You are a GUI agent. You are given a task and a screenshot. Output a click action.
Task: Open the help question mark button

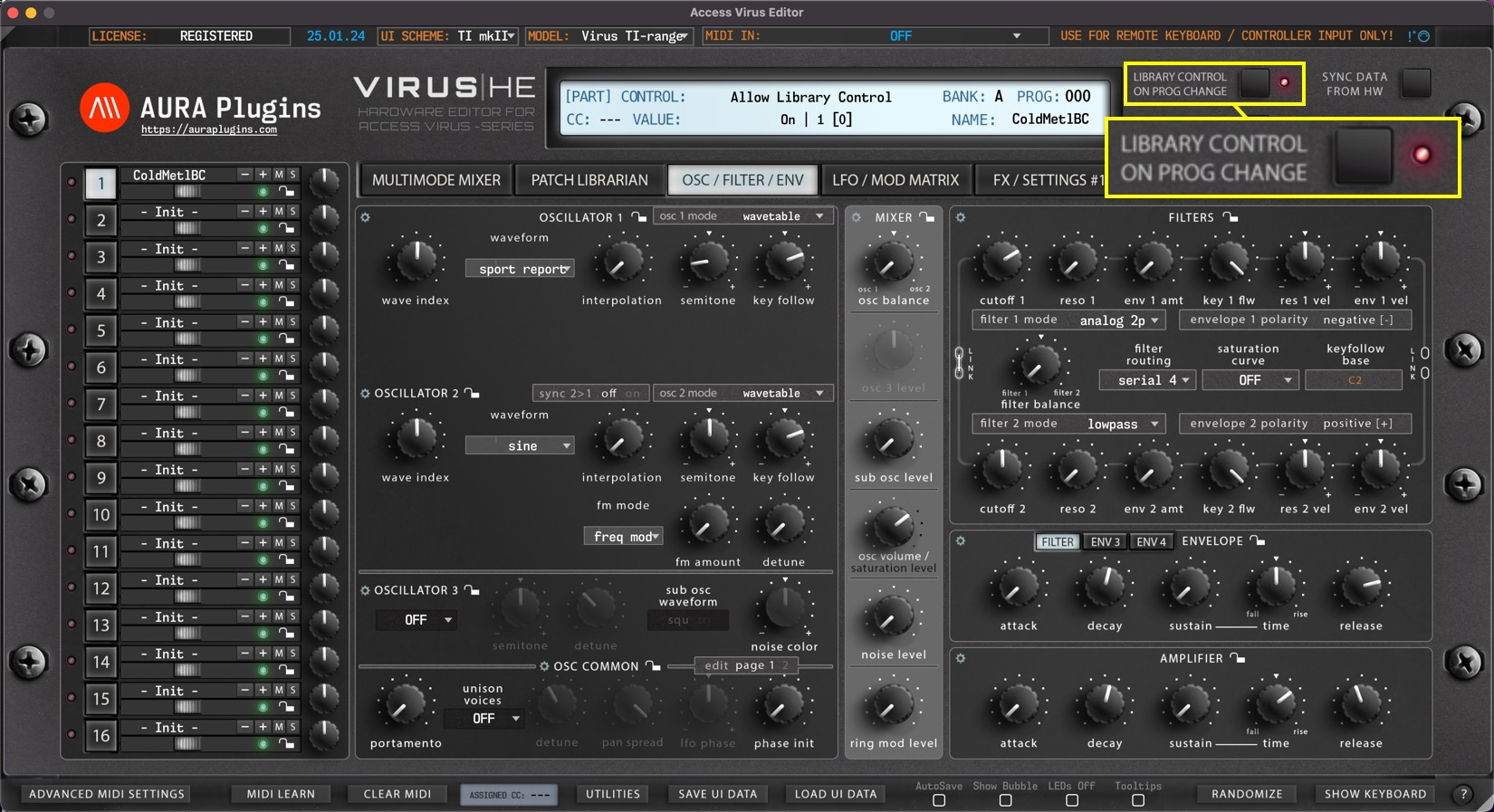click(x=1463, y=794)
